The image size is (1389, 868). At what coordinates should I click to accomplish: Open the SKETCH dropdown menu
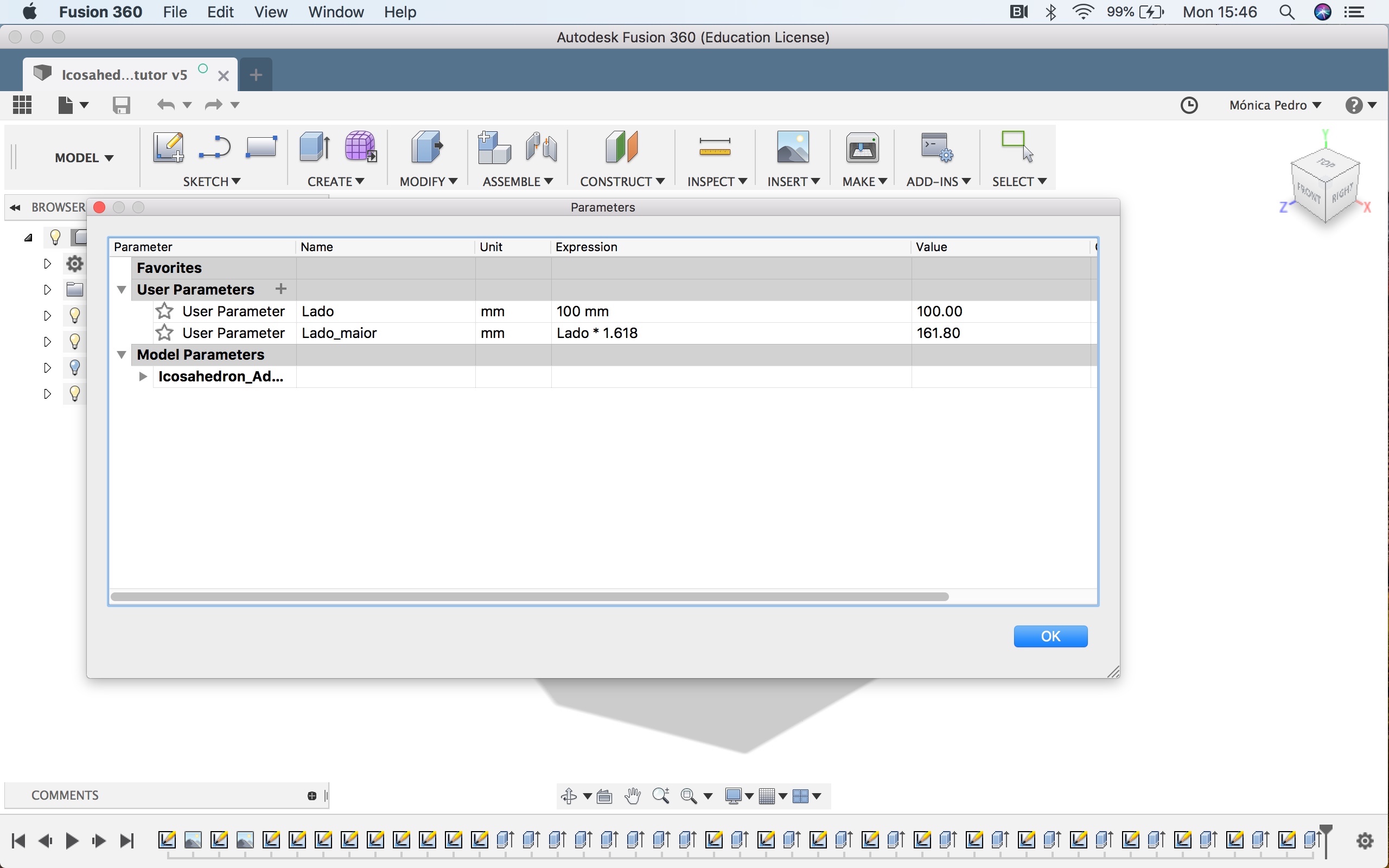coord(212,181)
